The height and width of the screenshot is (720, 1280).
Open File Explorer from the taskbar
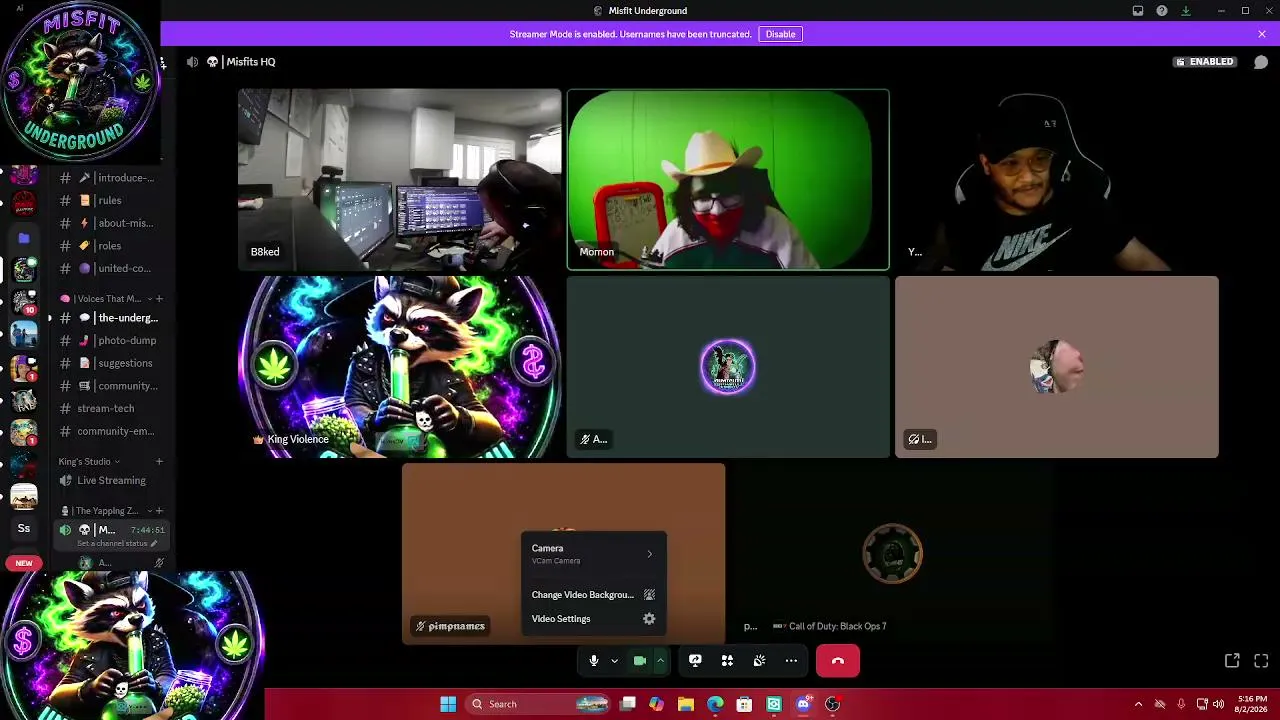coord(686,704)
